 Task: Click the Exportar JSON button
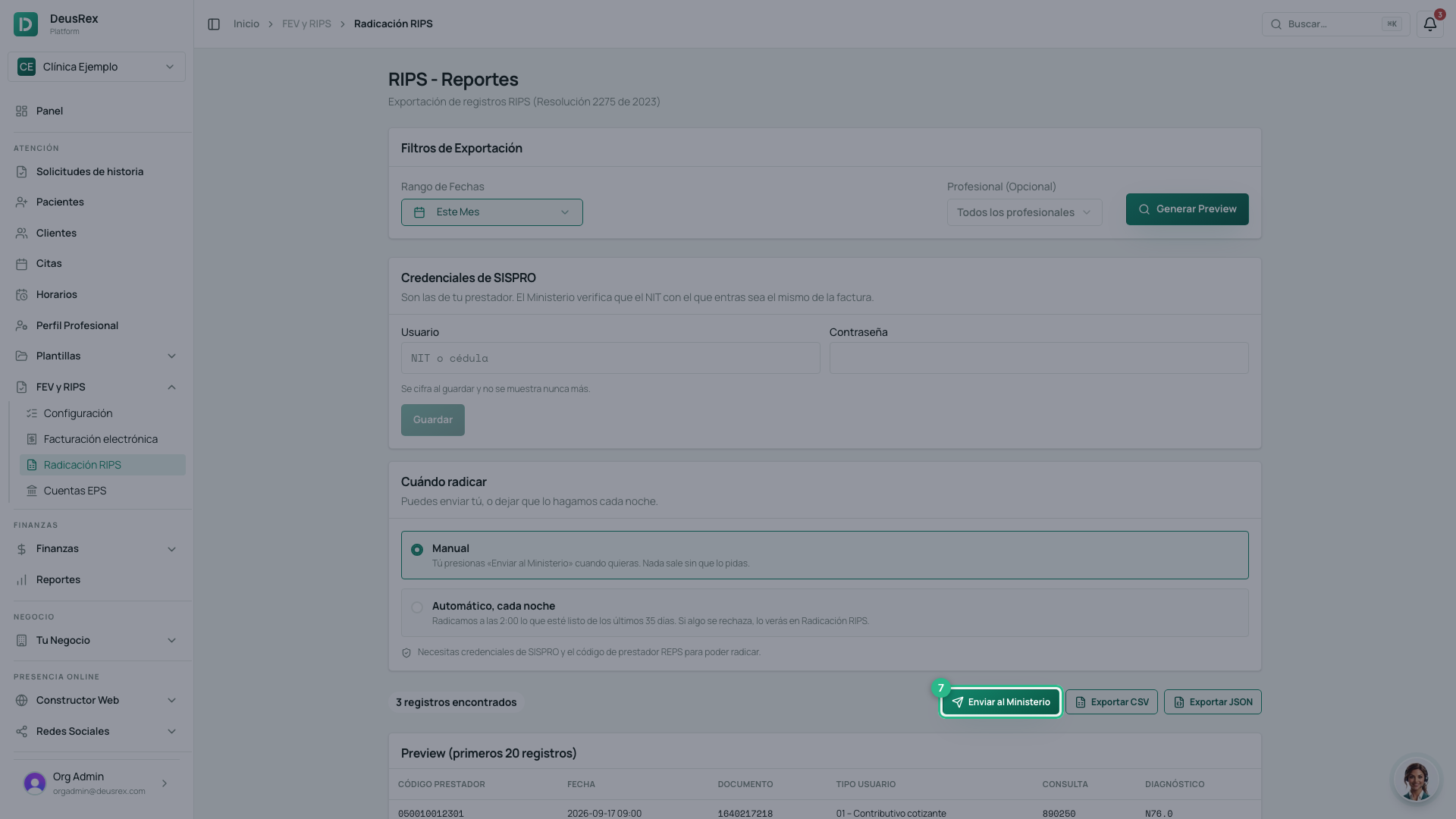click(1212, 702)
